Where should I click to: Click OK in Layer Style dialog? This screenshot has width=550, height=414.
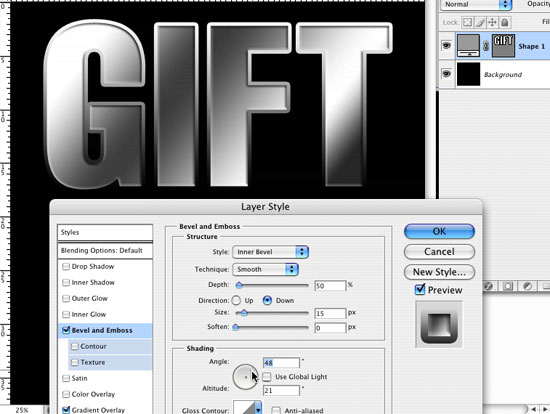click(439, 232)
